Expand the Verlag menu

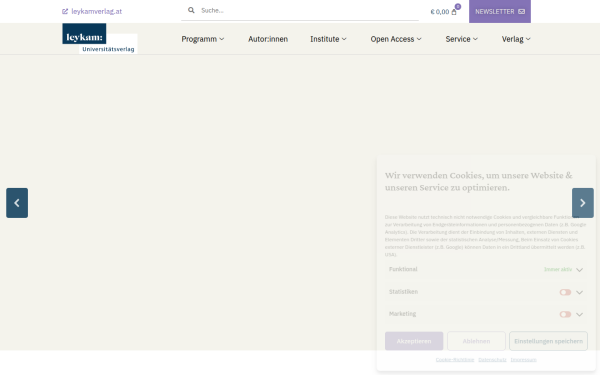(516, 39)
